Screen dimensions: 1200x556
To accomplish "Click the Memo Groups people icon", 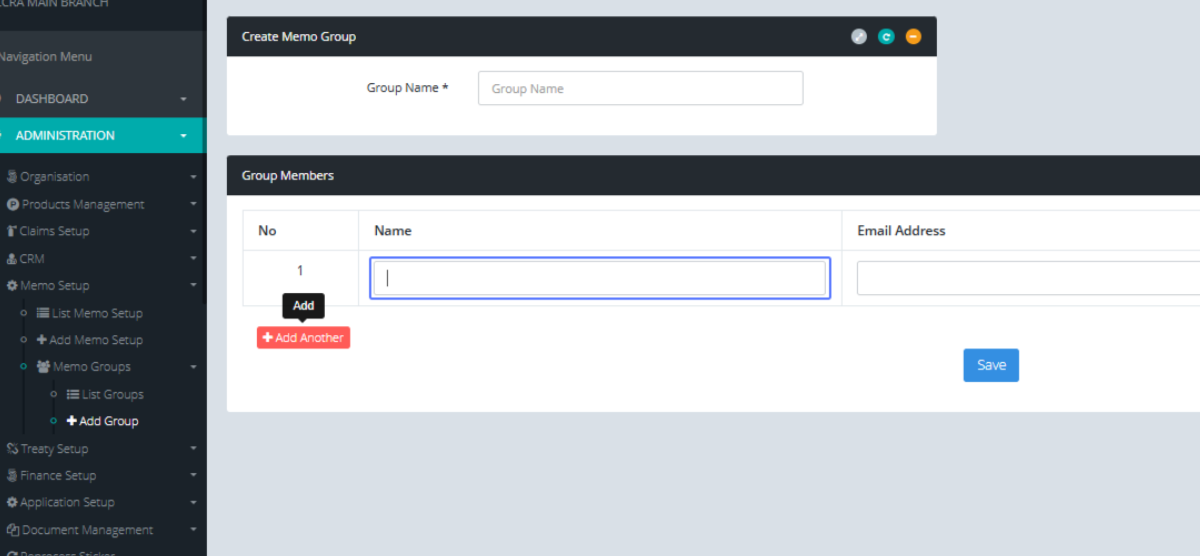I will coord(43,367).
